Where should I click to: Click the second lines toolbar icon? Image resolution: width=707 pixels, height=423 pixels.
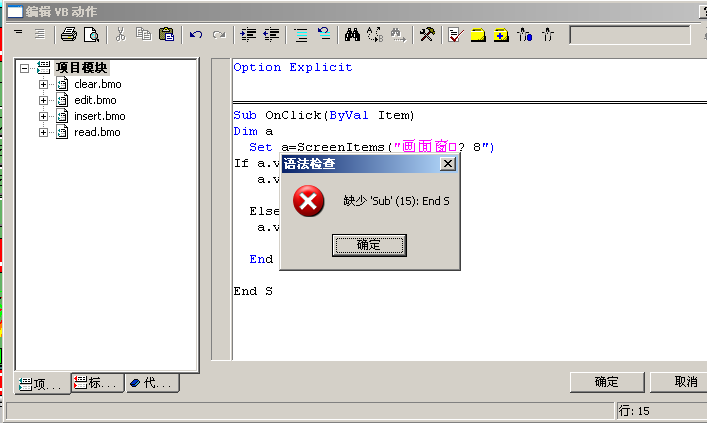point(40,34)
